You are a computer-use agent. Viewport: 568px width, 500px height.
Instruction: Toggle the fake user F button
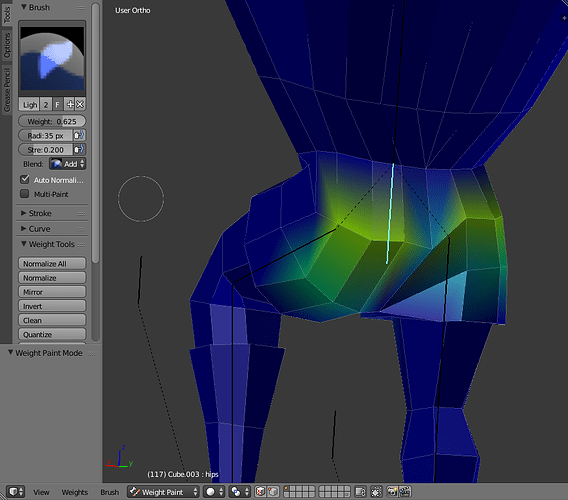click(x=58, y=104)
